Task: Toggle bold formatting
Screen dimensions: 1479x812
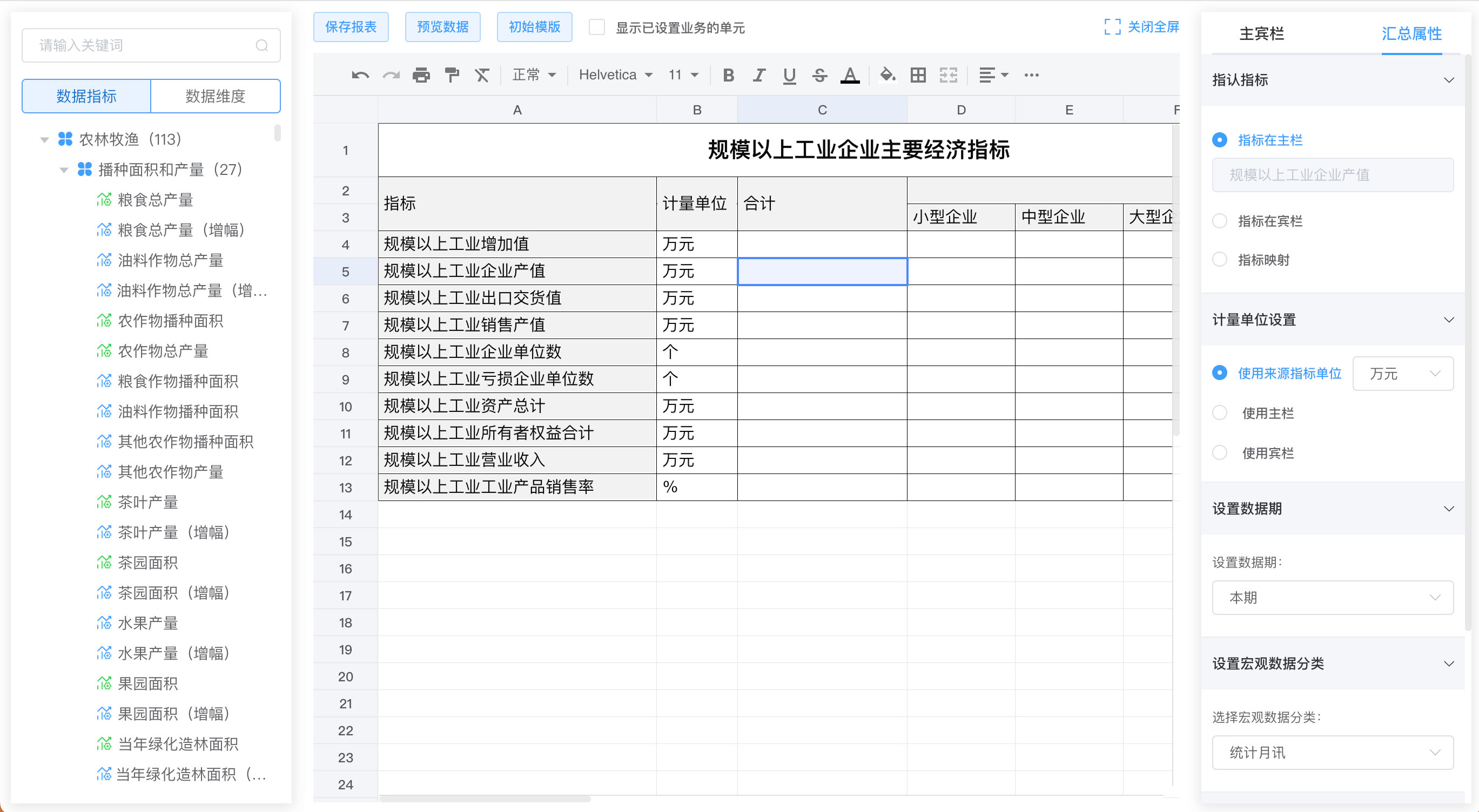Action: click(x=729, y=75)
